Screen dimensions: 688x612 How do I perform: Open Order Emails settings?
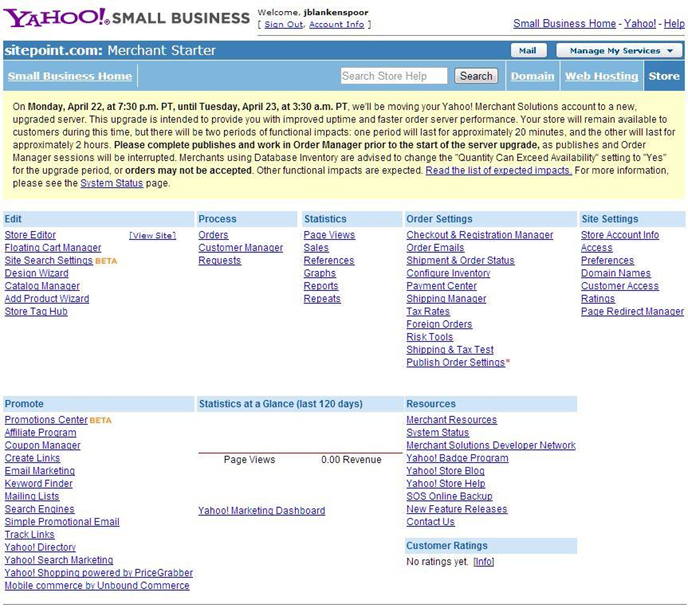click(435, 247)
